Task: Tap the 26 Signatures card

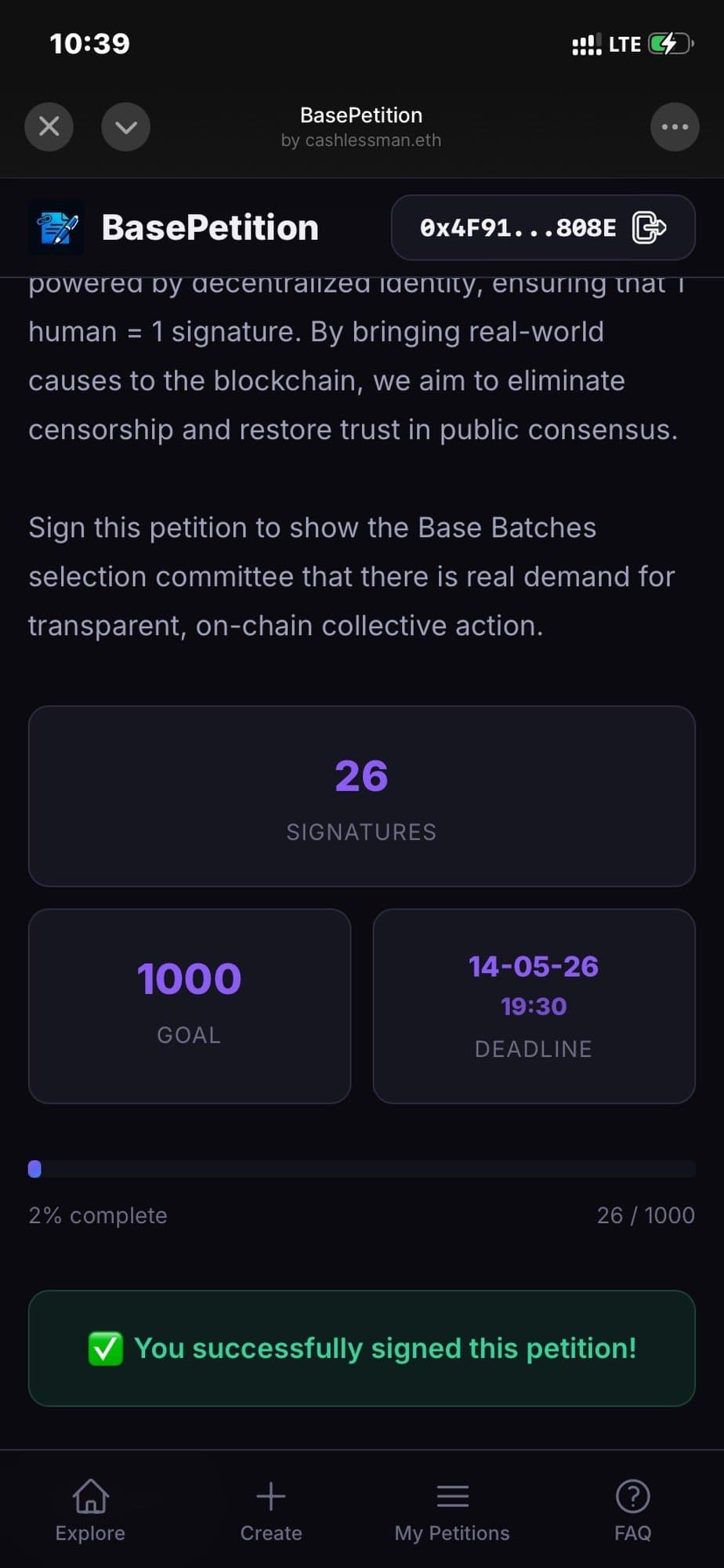Action: pos(361,796)
